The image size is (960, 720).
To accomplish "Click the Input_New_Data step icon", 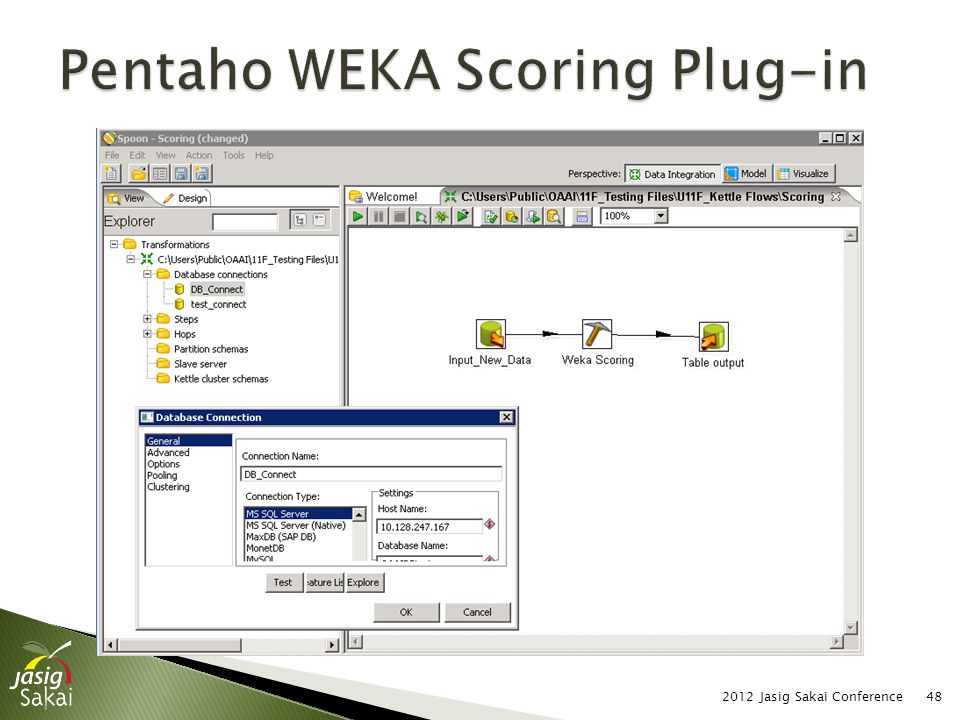I will 491,334.
